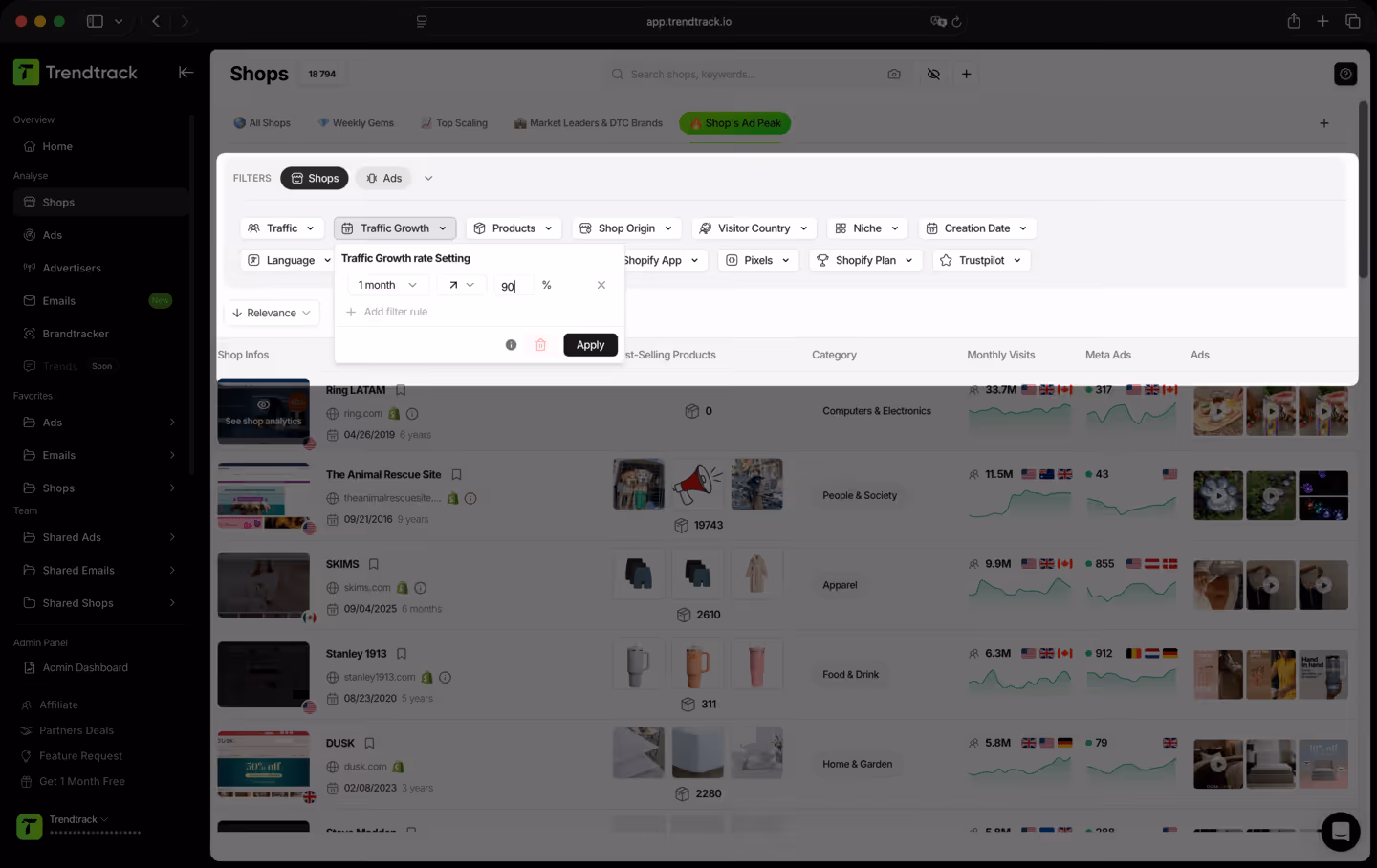Open the Relevance sort dropdown
This screenshot has width=1377, height=868.
pos(272,313)
